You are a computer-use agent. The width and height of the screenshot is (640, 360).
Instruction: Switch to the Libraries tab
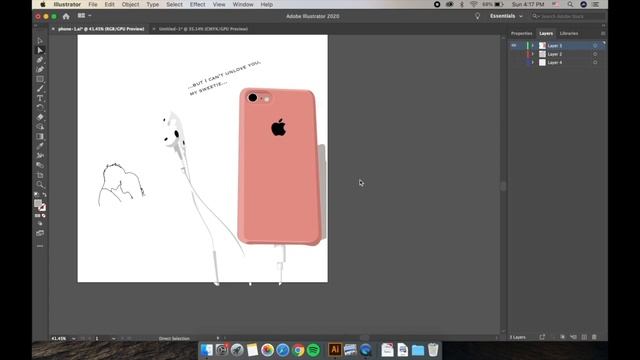(569, 33)
